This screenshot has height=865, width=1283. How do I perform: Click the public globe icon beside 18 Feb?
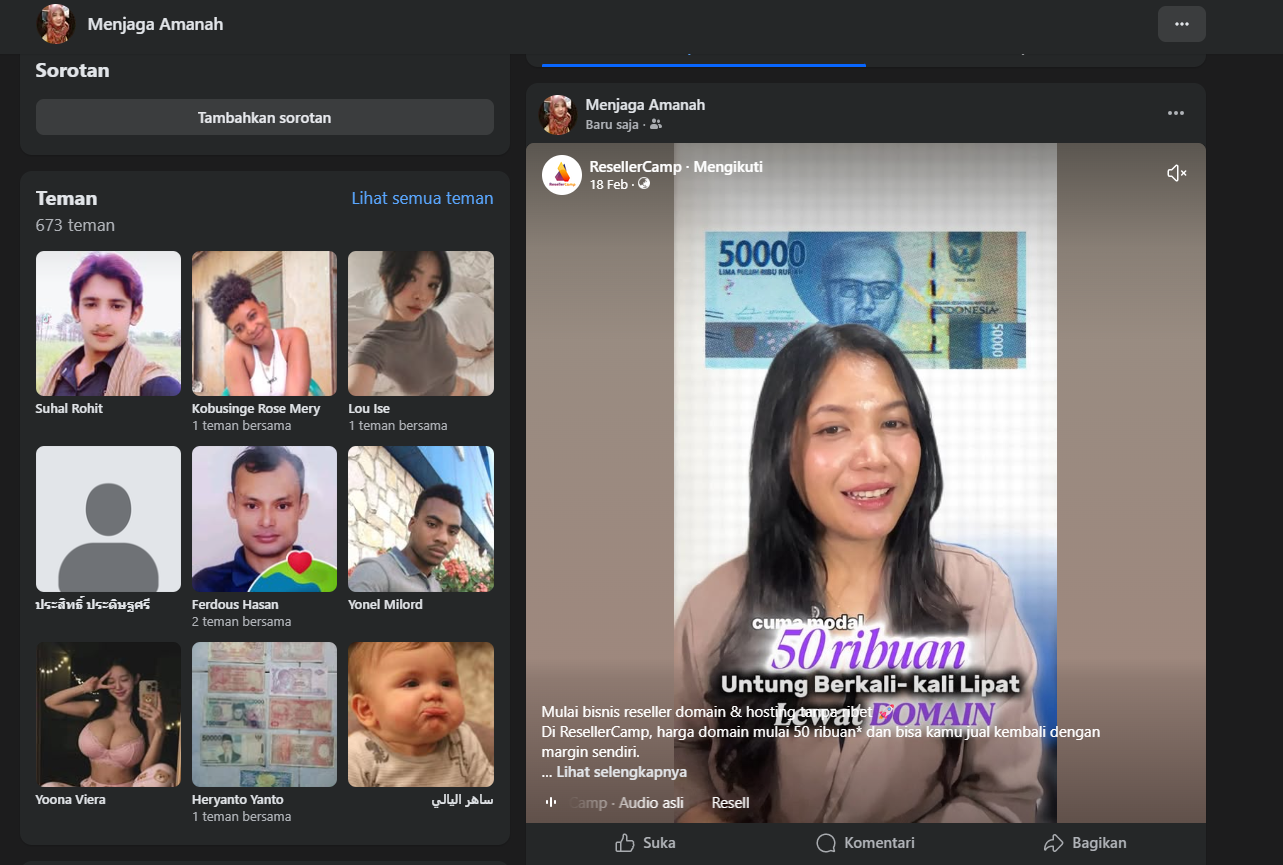tap(644, 184)
